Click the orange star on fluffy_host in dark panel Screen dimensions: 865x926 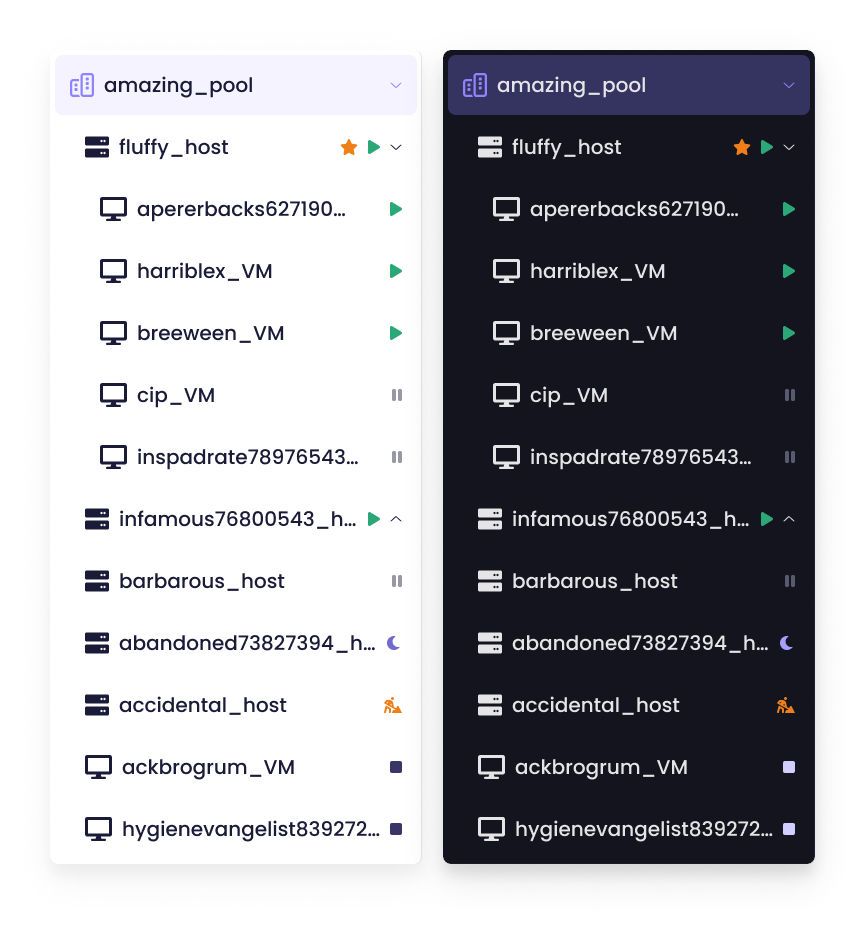[x=742, y=147]
